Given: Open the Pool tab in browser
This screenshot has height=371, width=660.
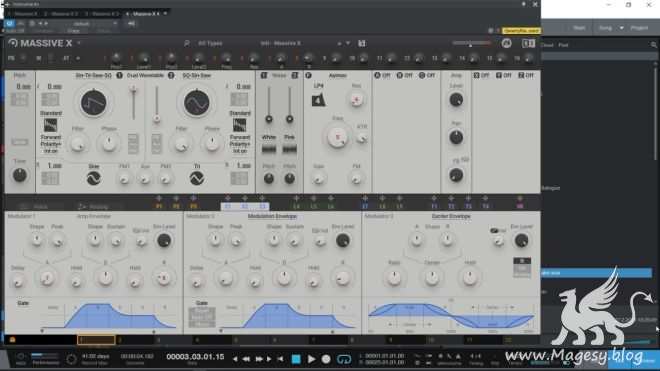Looking at the screenshot, I should (x=563, y=45).
